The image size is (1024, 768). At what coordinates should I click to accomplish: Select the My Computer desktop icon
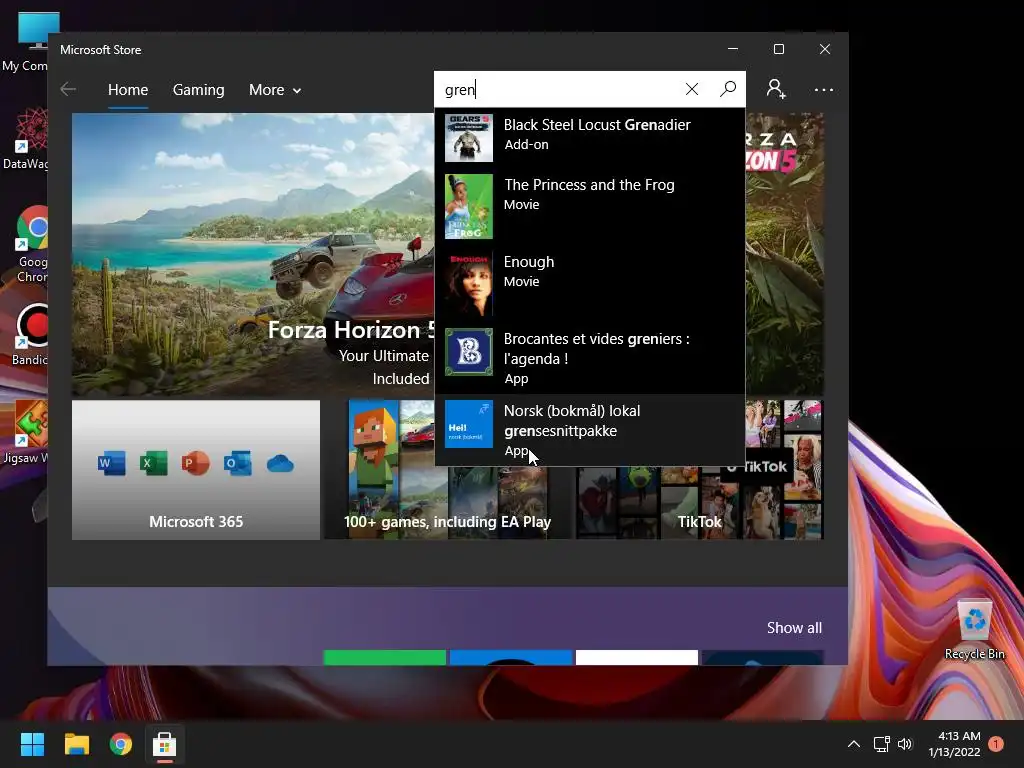pos(26,42)
